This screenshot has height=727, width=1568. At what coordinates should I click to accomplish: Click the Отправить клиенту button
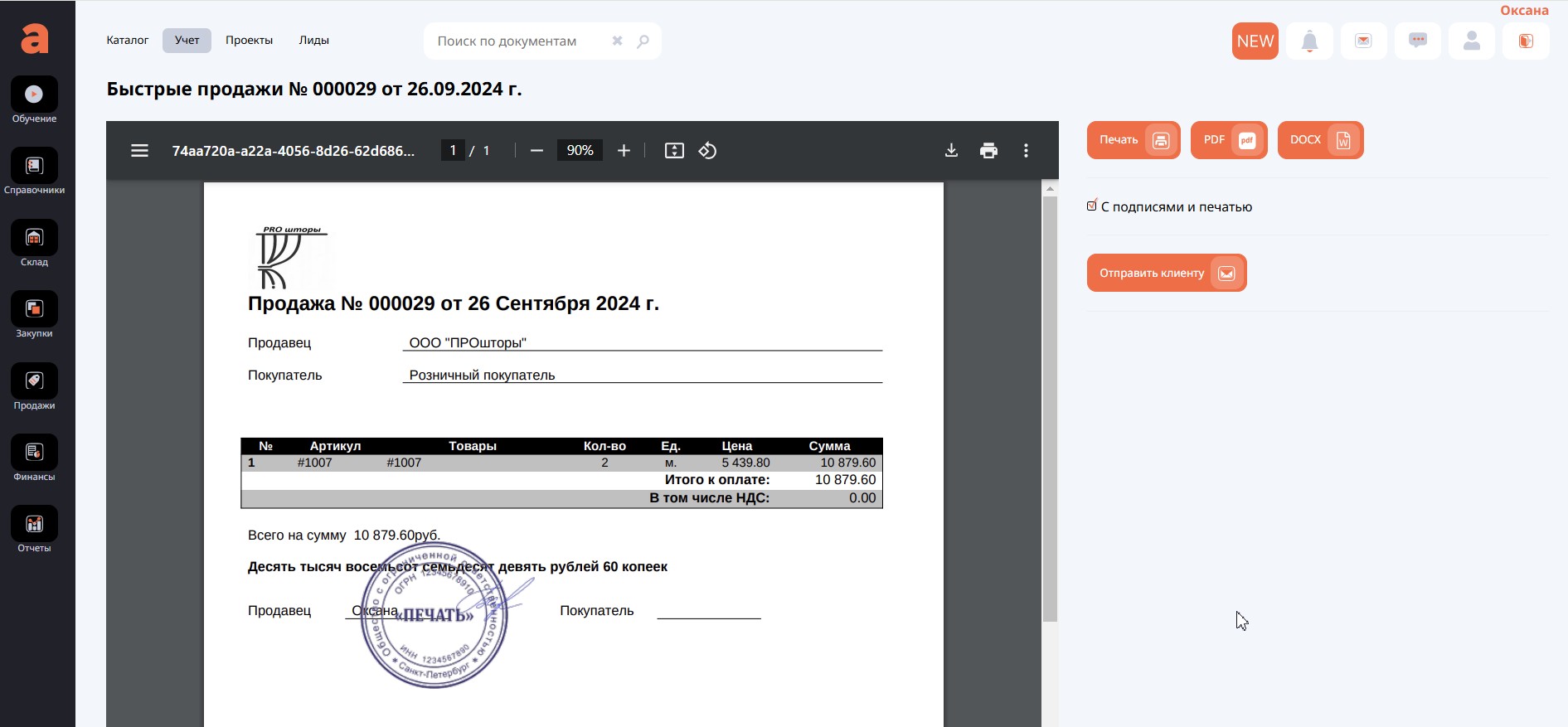pos(1166,273)
